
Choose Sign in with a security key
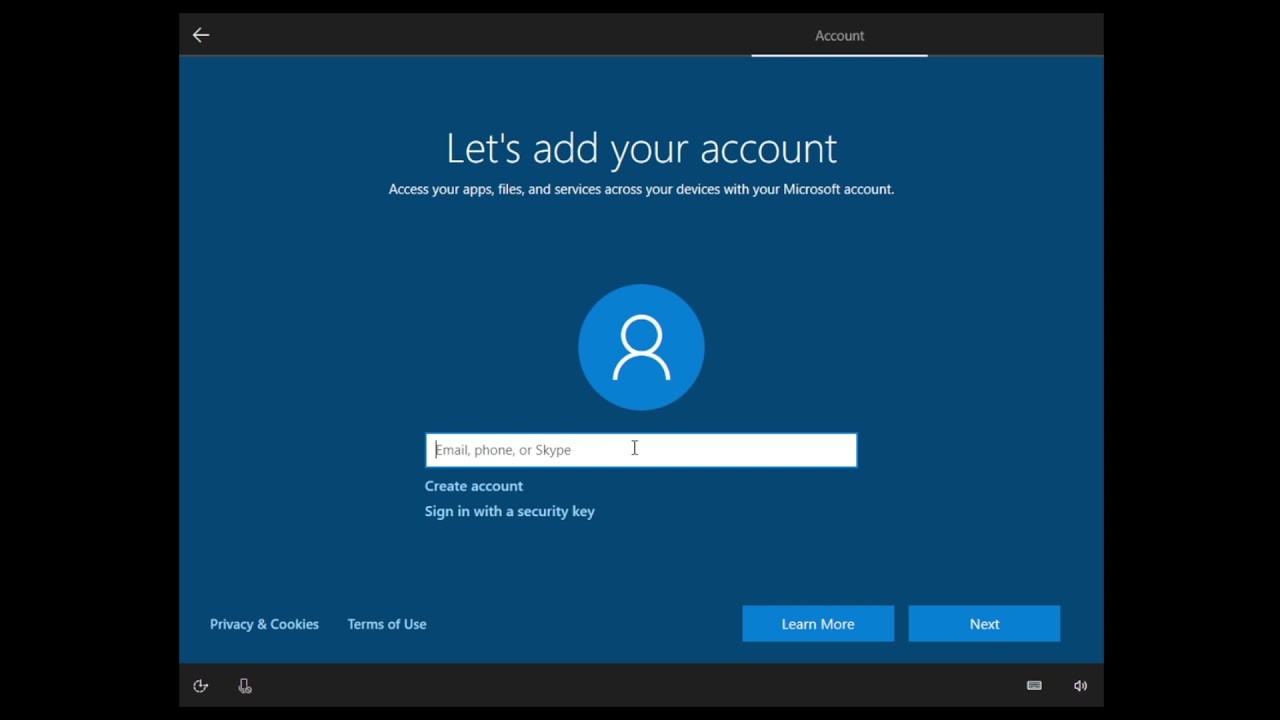pos(510,511)
